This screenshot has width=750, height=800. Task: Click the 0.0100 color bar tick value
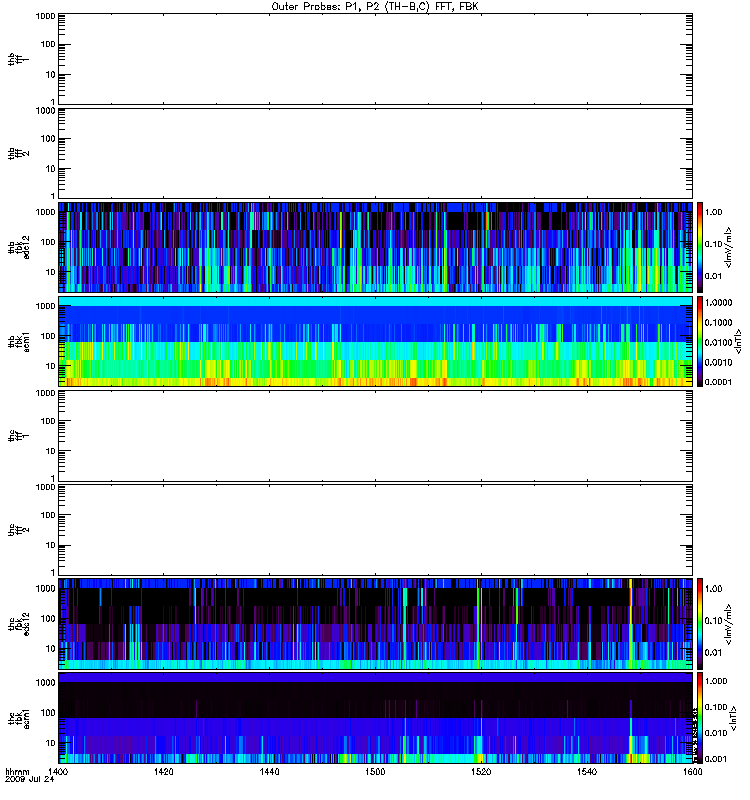pos(718,342)
